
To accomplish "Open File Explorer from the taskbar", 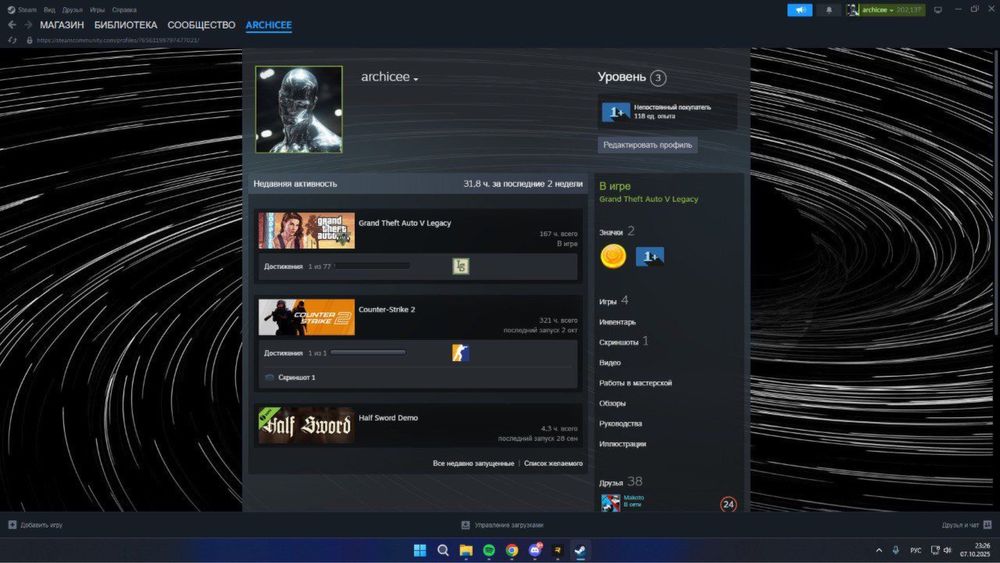I will (466, 550).
